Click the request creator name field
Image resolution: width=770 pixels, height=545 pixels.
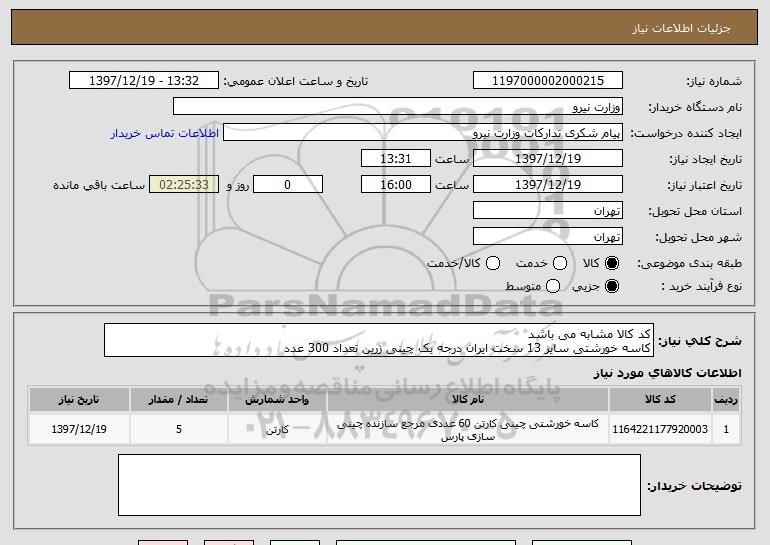[x=423, y=133]
